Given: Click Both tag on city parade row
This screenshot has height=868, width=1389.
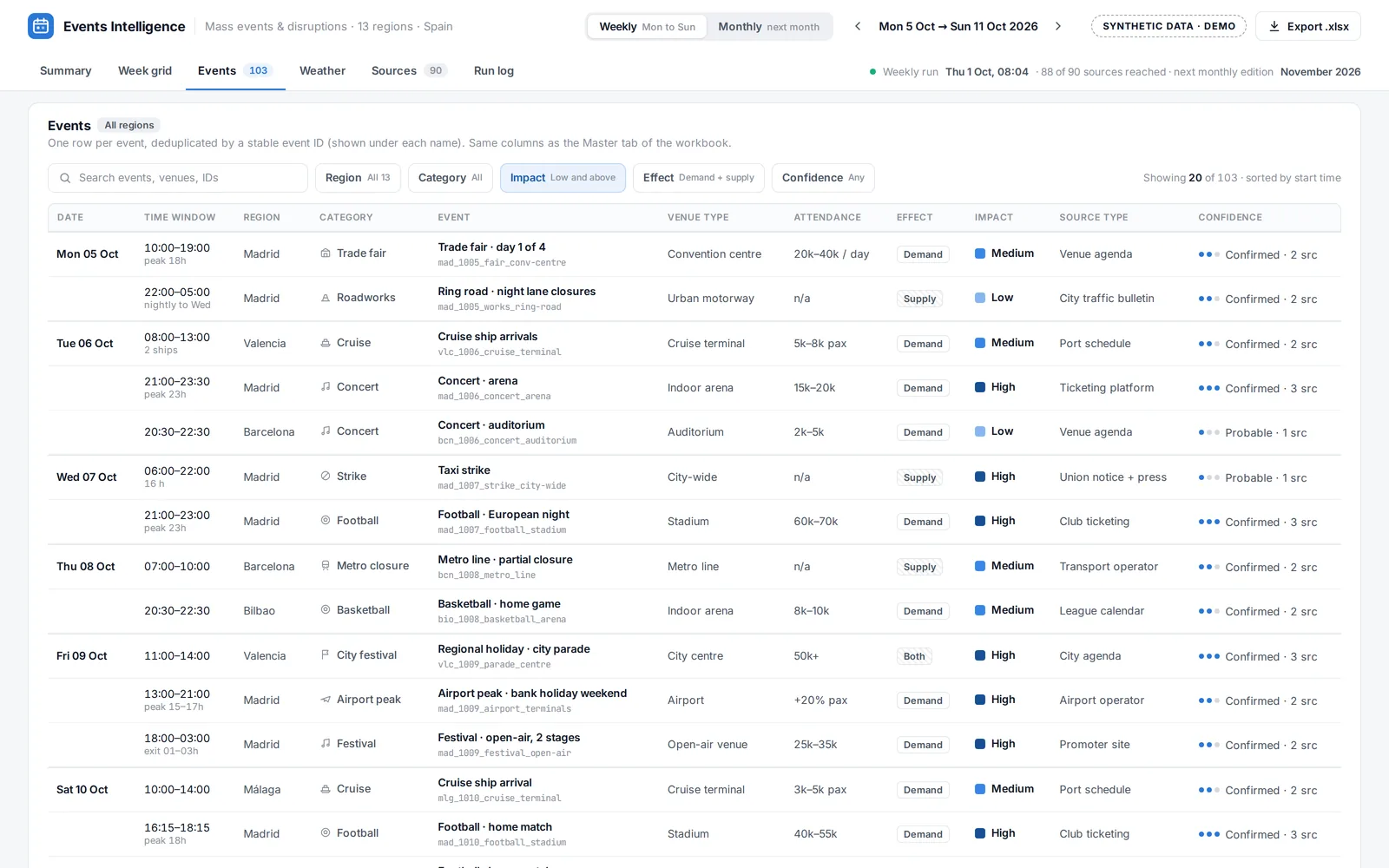Looking at the screenshot, I should [x=914, y=656].
